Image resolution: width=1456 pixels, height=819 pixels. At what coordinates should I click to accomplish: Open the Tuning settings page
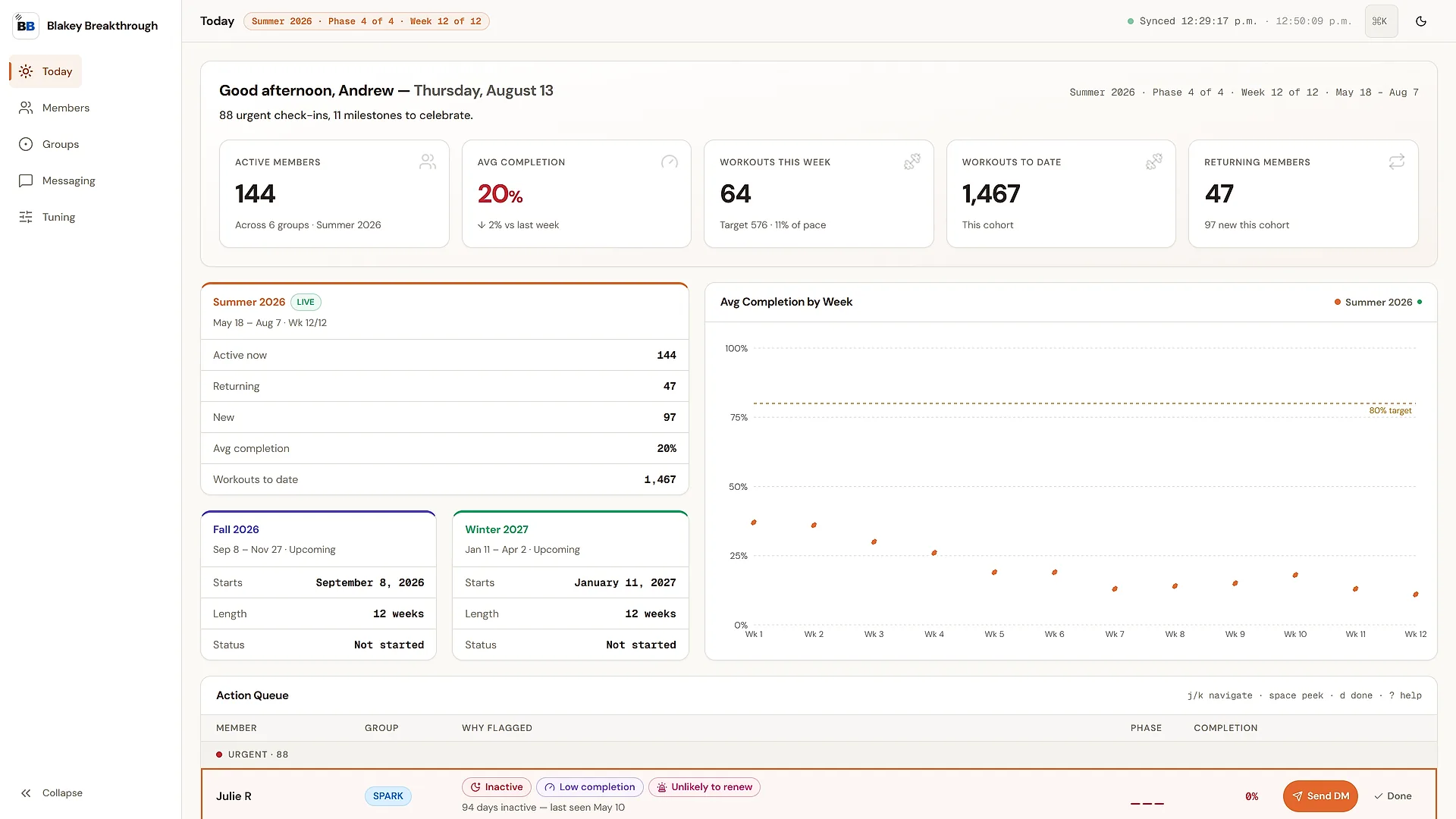pyautogui.click(x=47, y=217)
